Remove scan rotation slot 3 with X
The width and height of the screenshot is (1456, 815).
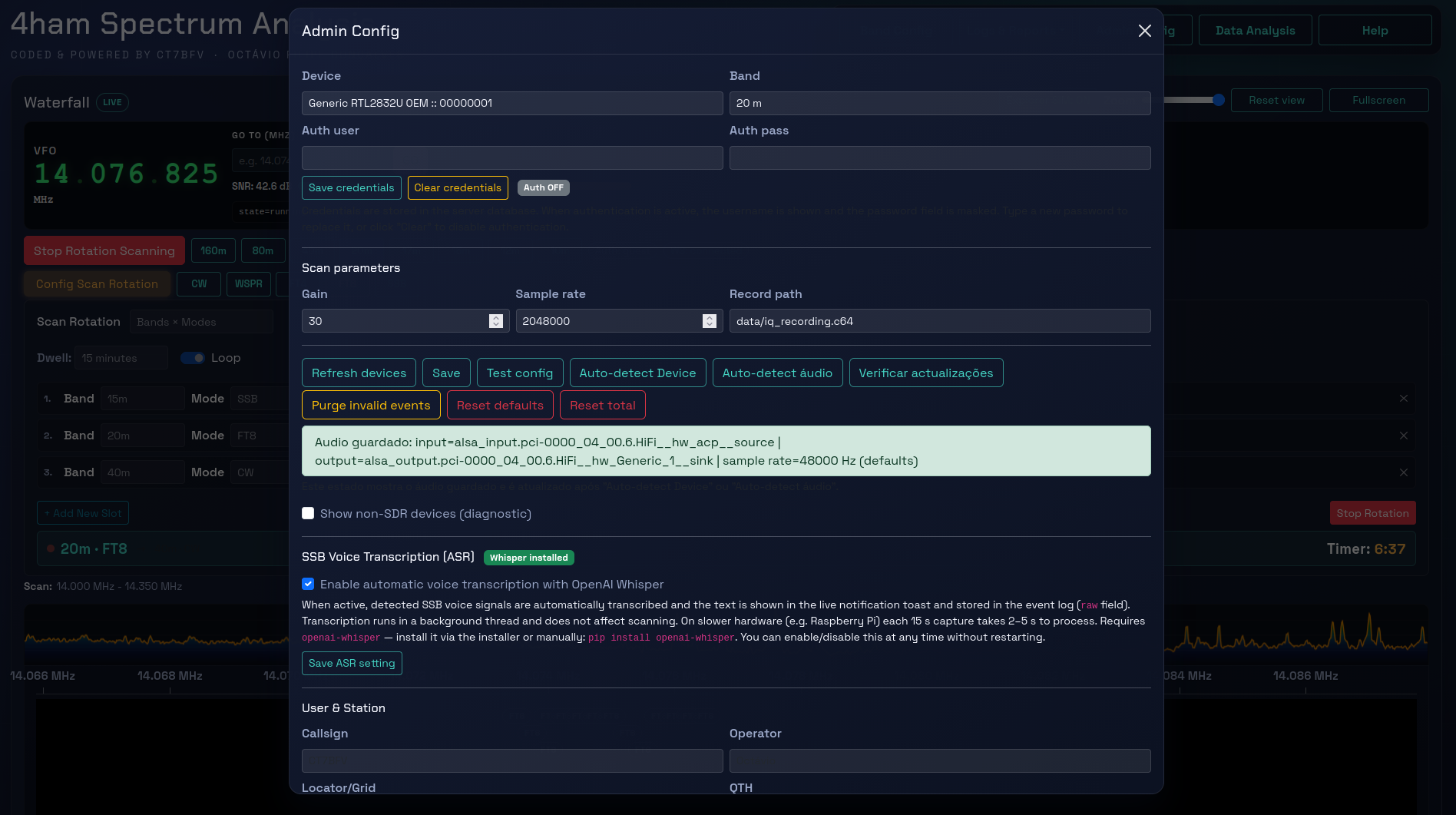[1403, 472]
